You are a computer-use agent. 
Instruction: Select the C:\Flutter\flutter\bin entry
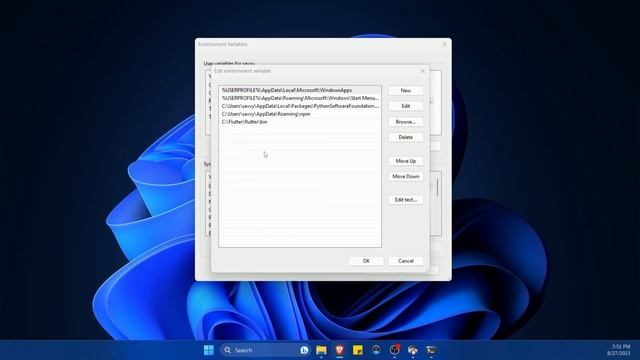tap(300, 122)
